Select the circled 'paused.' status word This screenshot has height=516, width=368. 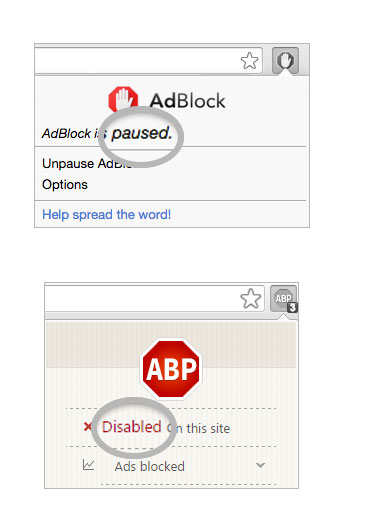click(x=142, y=133)
